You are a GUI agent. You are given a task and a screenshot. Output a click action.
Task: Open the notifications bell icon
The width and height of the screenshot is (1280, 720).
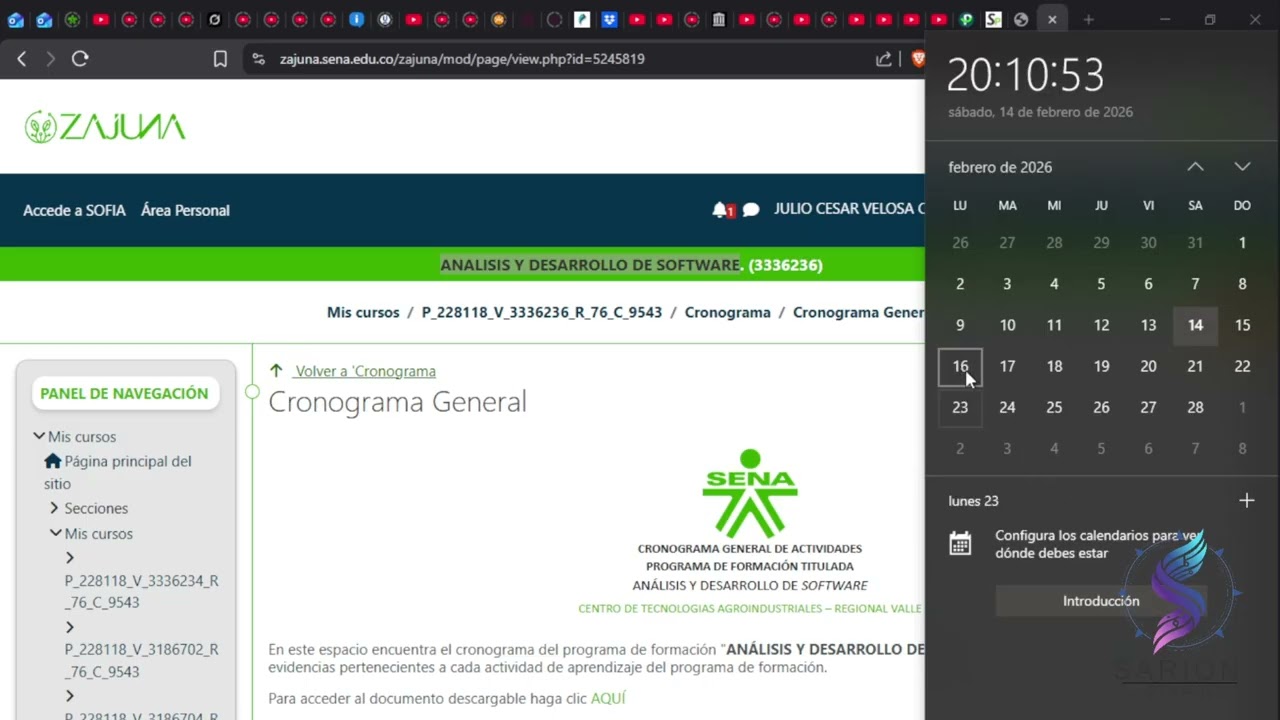pos(720,210)
